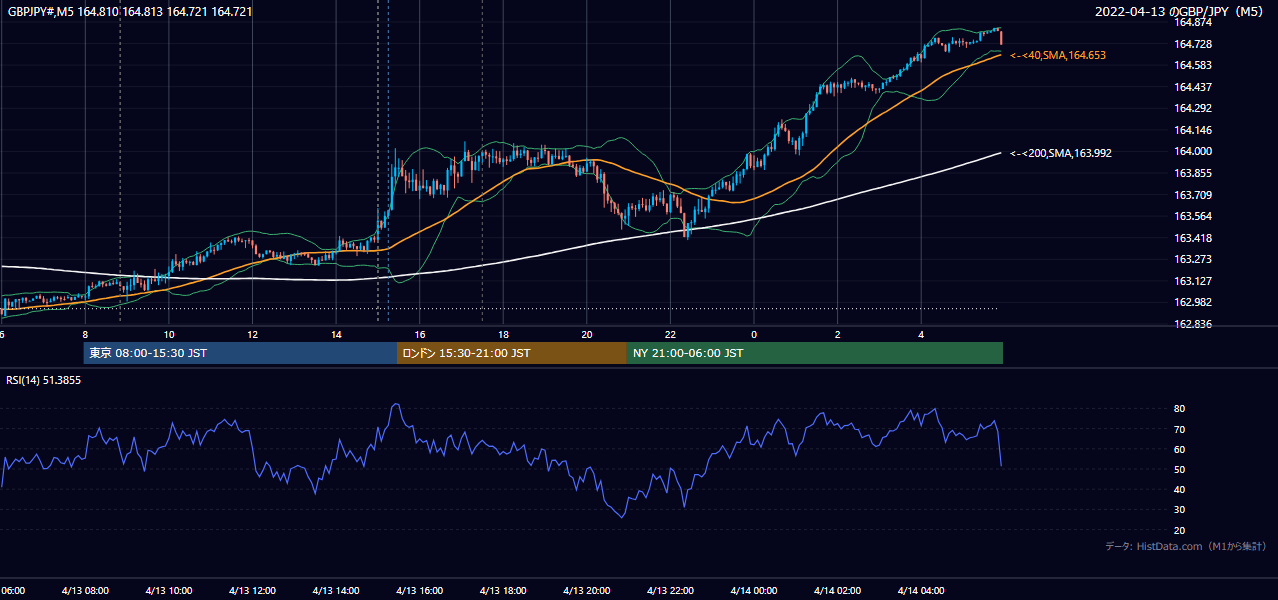Click the 4/13 16:00 date label
Image resolution: width=1278 pixels, height=600 pixels.
(419, 591)
